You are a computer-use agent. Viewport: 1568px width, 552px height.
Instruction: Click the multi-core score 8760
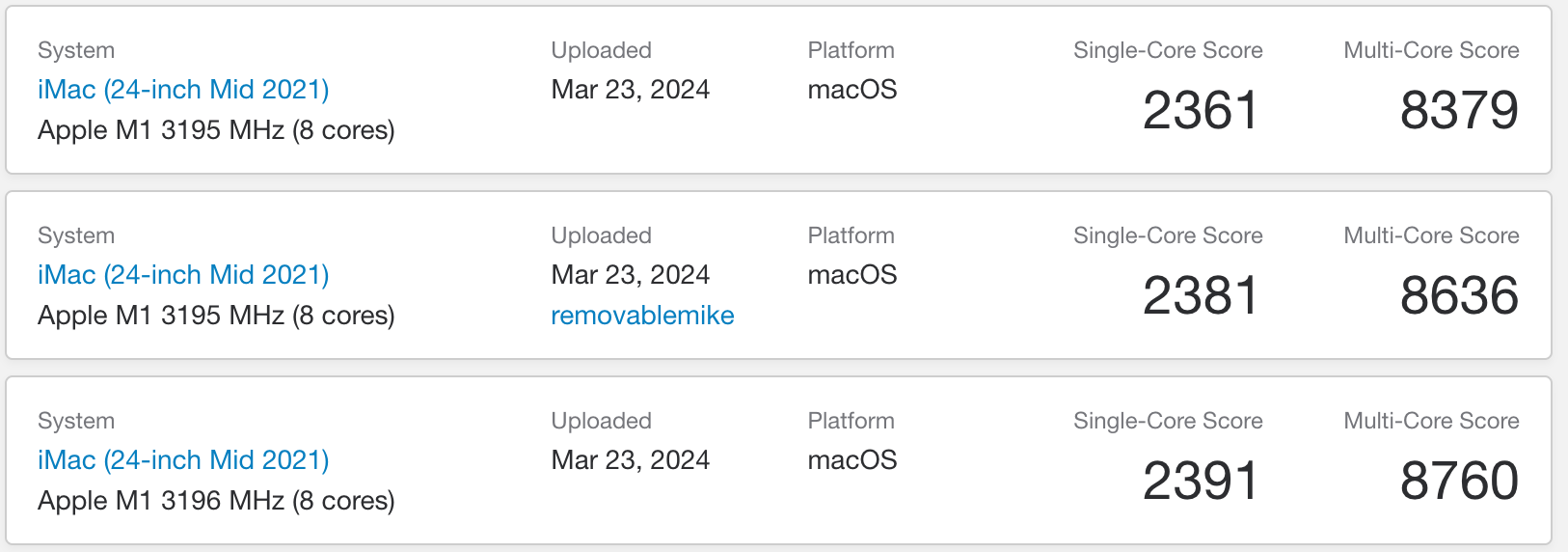point(1459,481)
